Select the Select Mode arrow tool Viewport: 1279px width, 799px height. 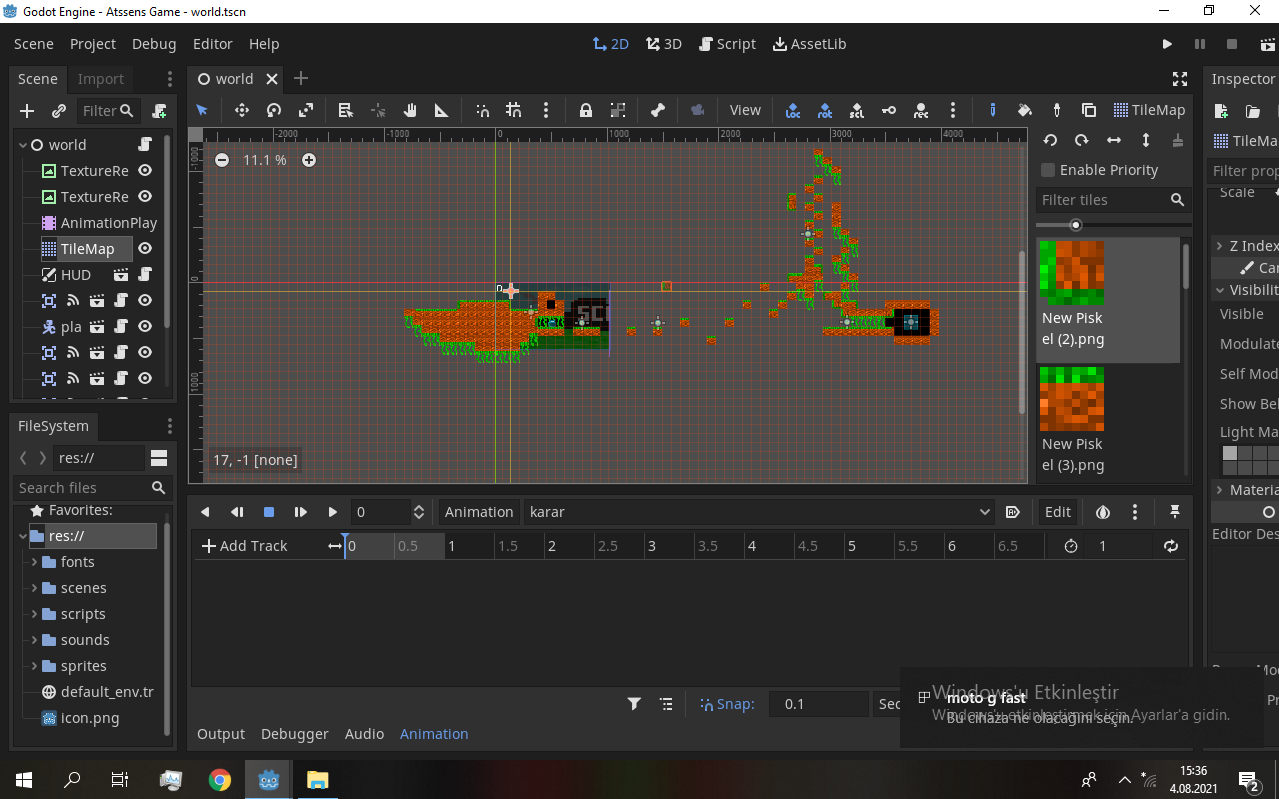tap(202, 110)
